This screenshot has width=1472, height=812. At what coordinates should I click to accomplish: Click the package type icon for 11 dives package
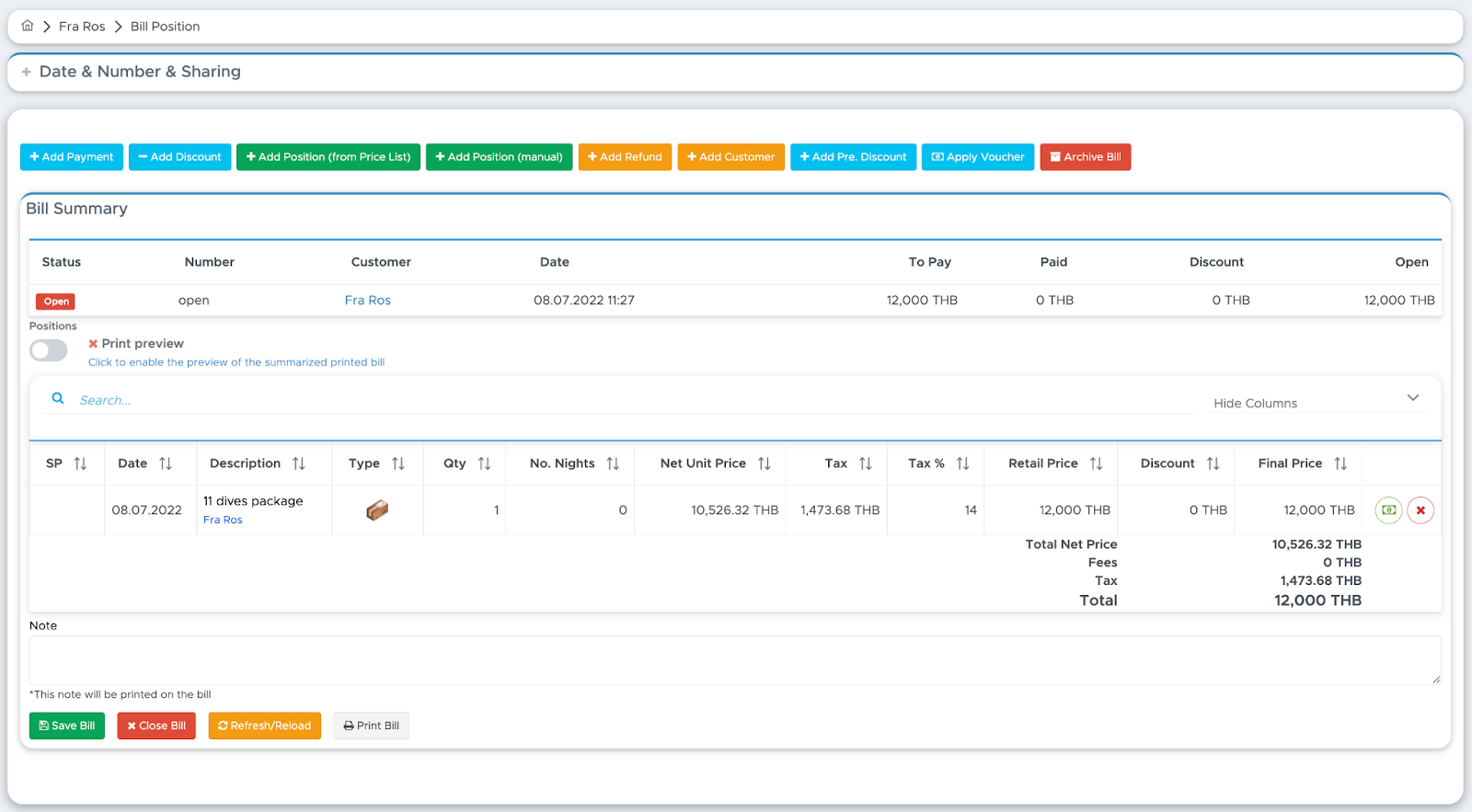click(377, 509)
